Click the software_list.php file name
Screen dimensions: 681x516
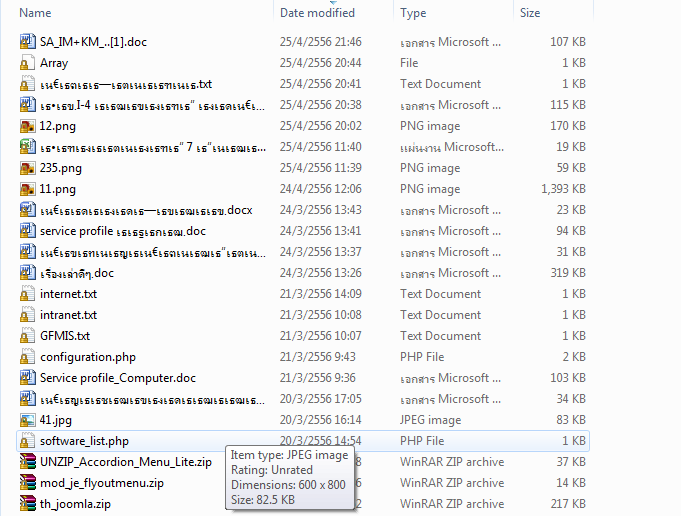[84, 441]
